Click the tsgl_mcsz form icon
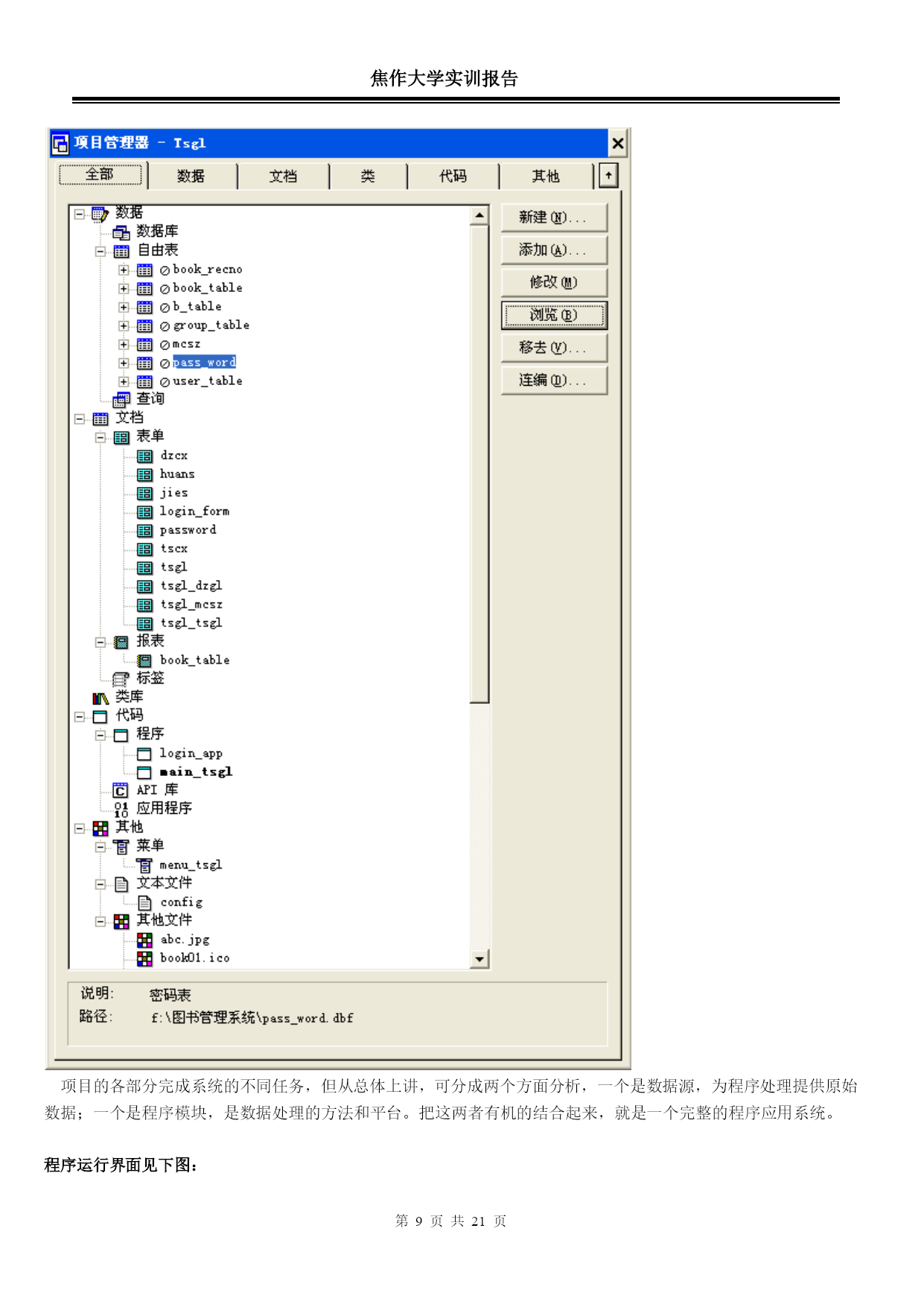 tap(144, 605)
